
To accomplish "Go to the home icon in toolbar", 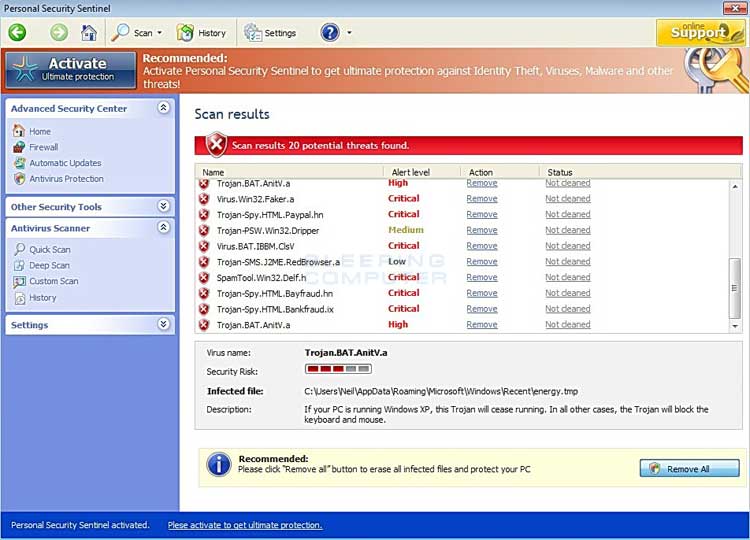I will click(x=89, y=33).
